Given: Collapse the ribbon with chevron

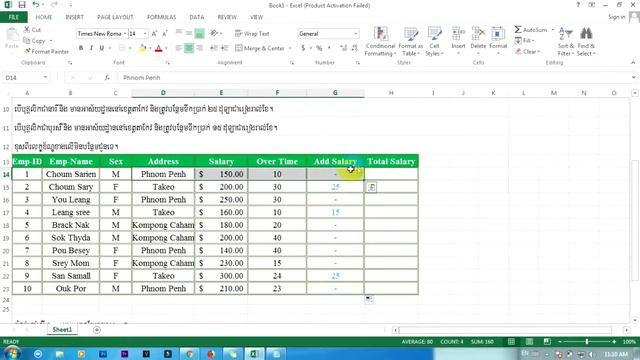Looking at the screenshot, I should tap(633, 63).
